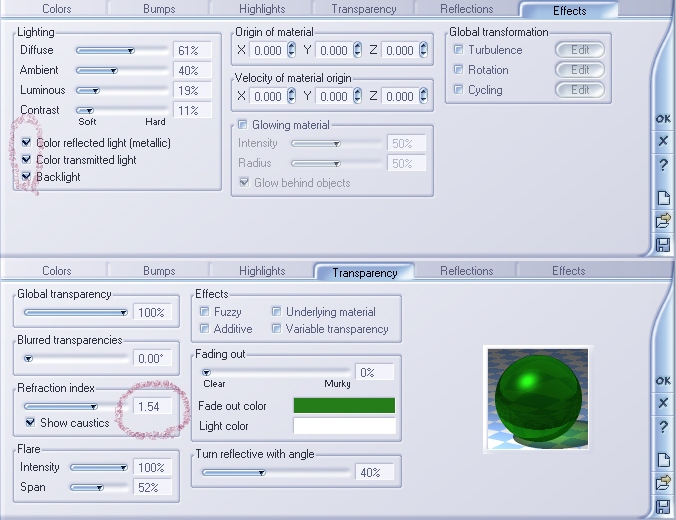Click Edit button next to Rotation
This screenshot has width=676, height=520.
pyautogui.click(x=580, y=70)
